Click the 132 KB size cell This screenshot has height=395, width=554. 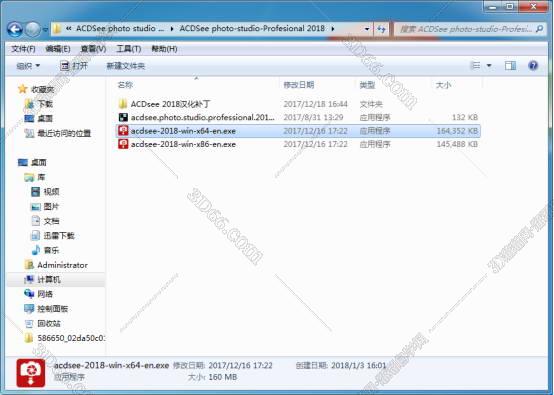coord(465,117)
